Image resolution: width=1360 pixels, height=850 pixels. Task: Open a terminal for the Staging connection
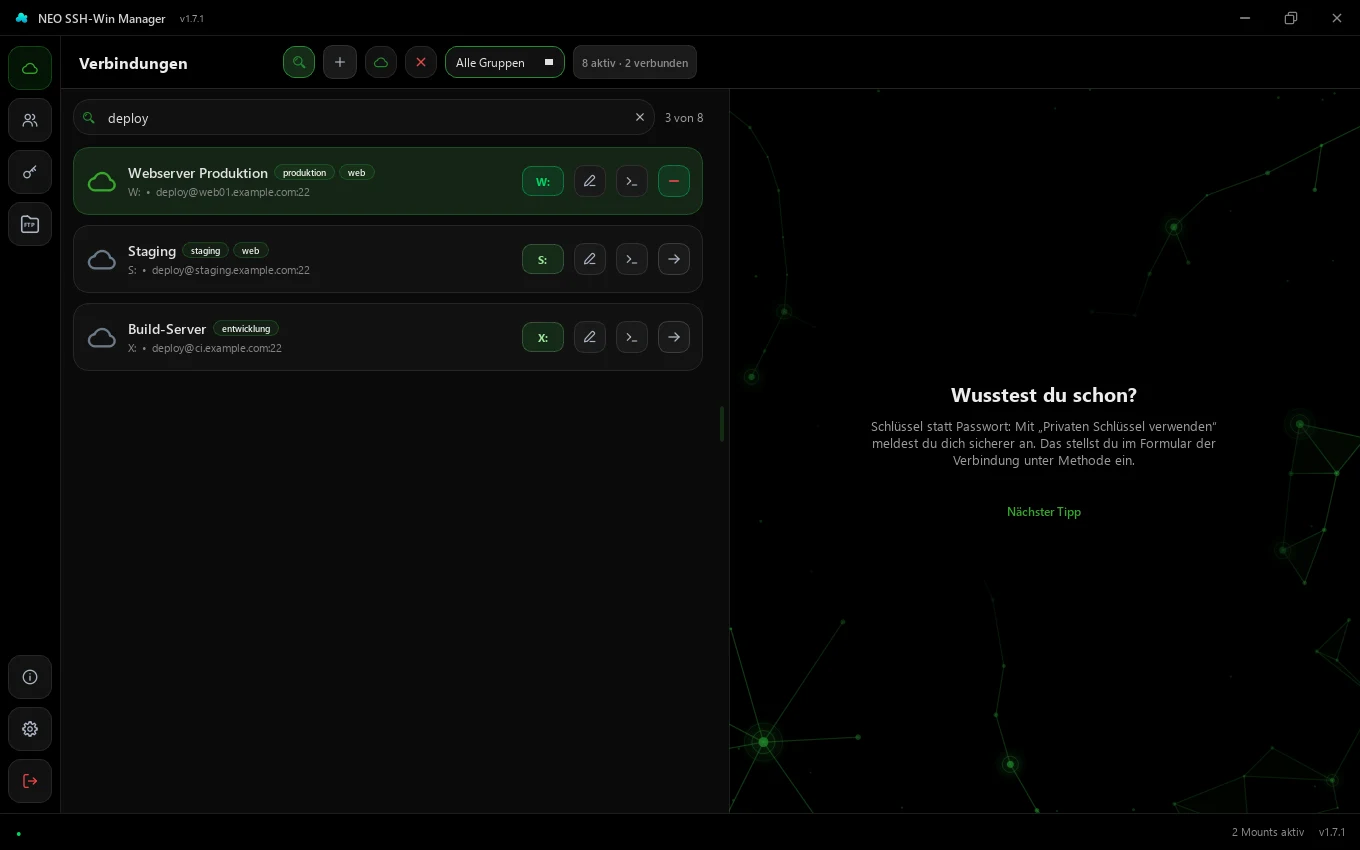(632, 259)
